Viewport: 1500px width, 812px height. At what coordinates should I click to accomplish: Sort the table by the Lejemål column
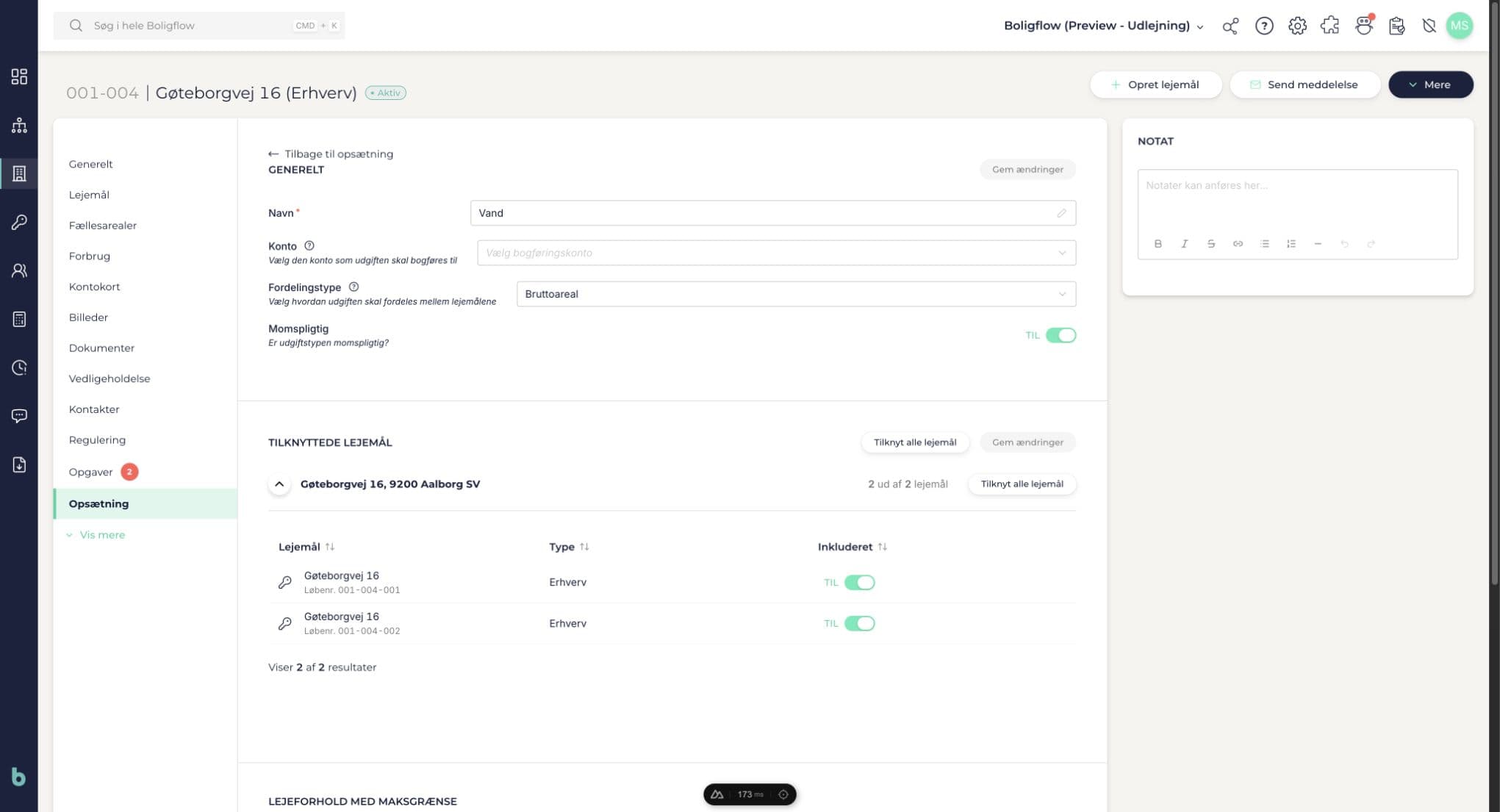point(306,547)
